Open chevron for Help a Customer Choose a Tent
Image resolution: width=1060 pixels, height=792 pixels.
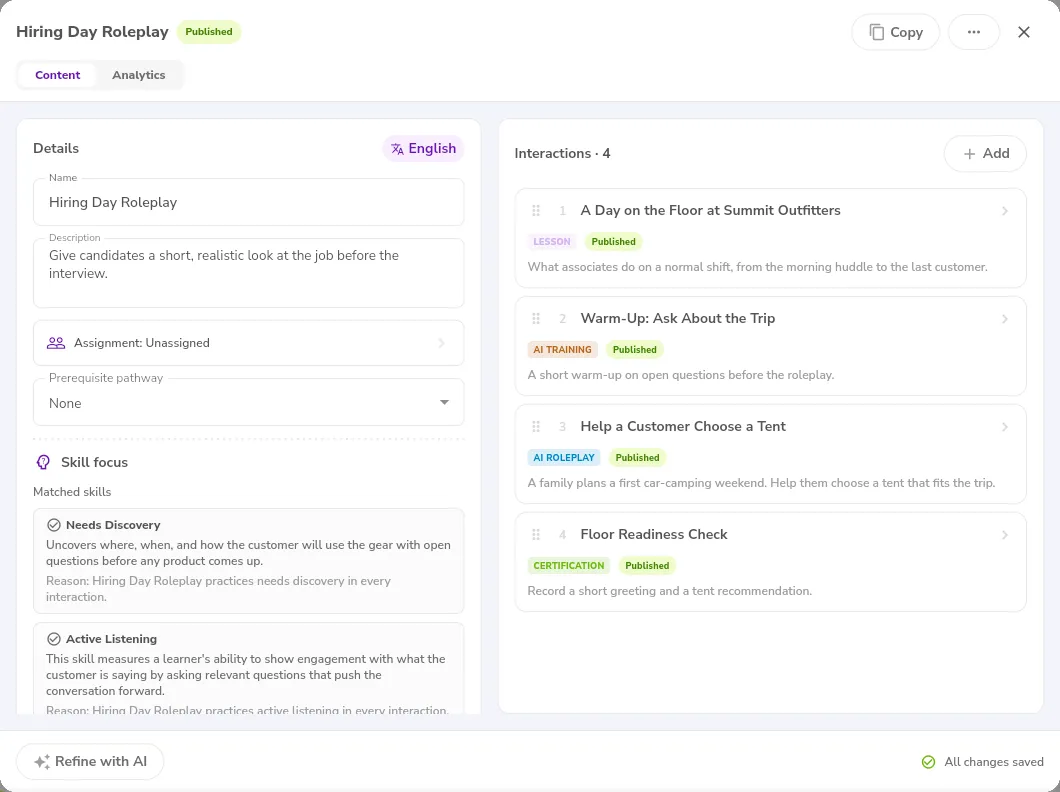(1005, 427)
